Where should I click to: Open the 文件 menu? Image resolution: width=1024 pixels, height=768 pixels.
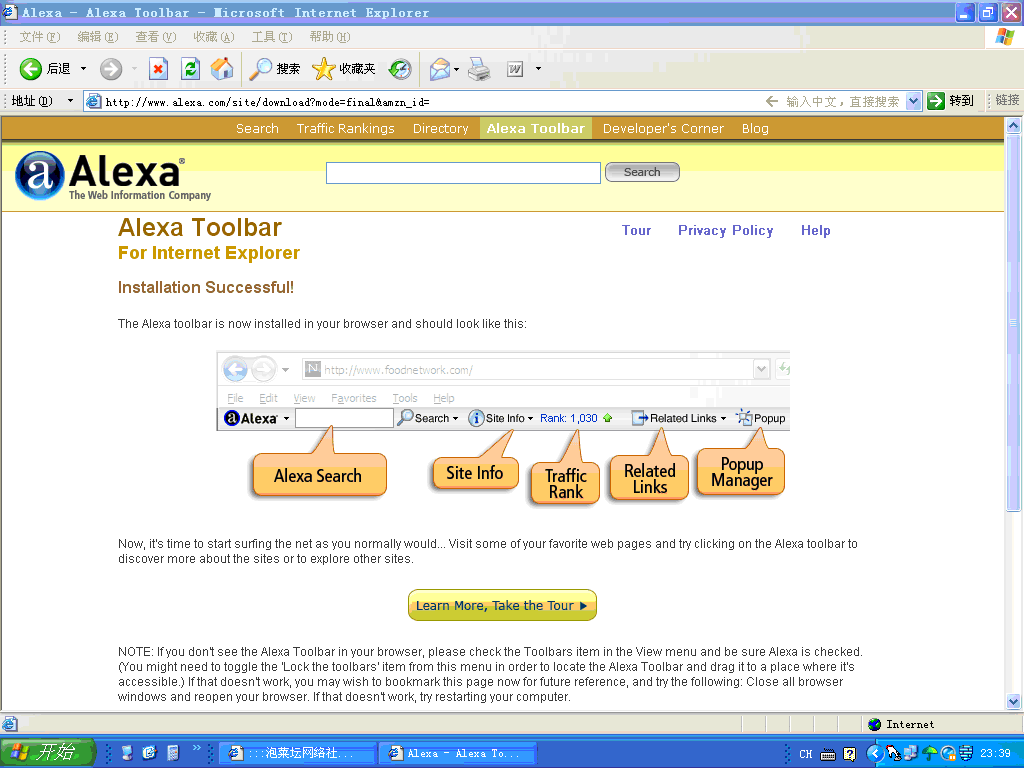pos(40,37)
